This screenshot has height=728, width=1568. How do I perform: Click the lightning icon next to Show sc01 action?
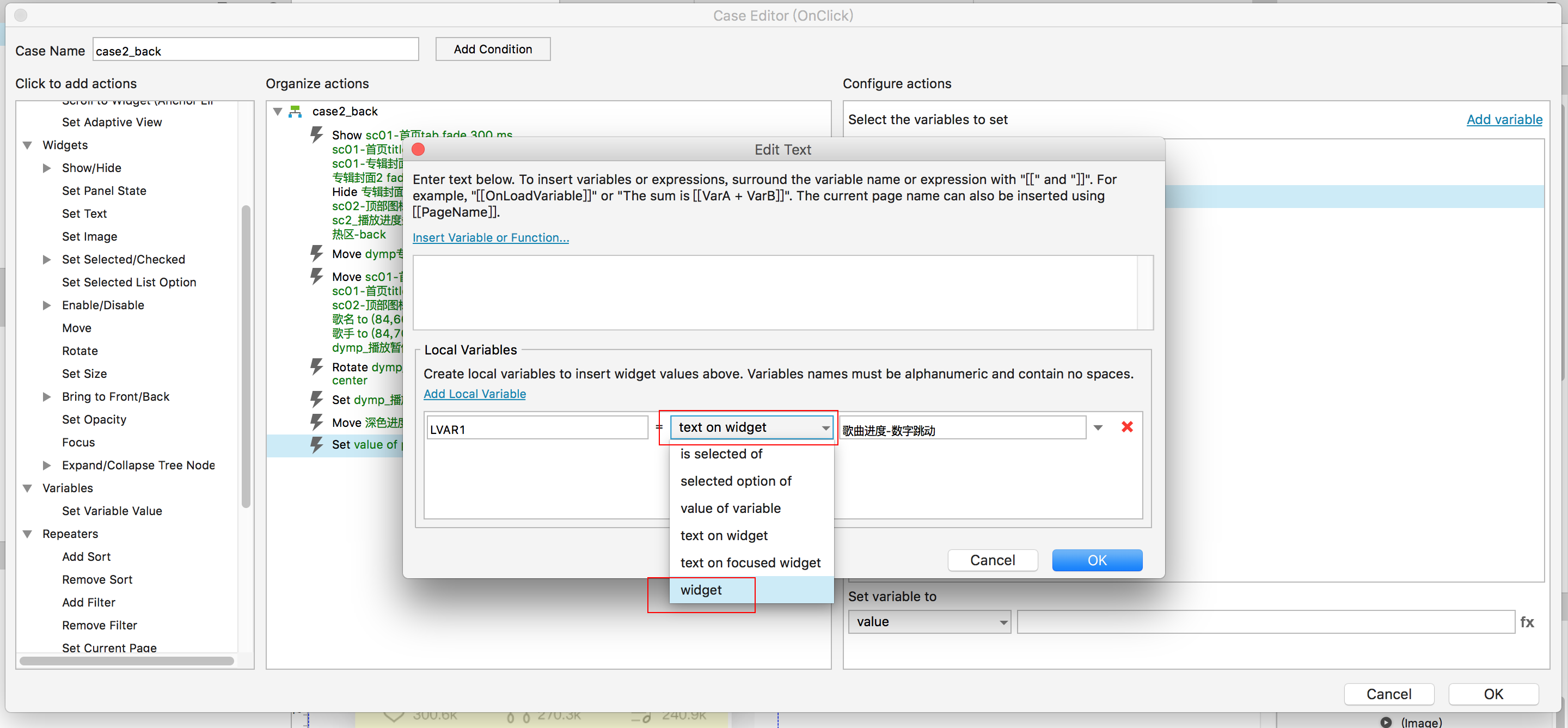(x=316, y=134)
